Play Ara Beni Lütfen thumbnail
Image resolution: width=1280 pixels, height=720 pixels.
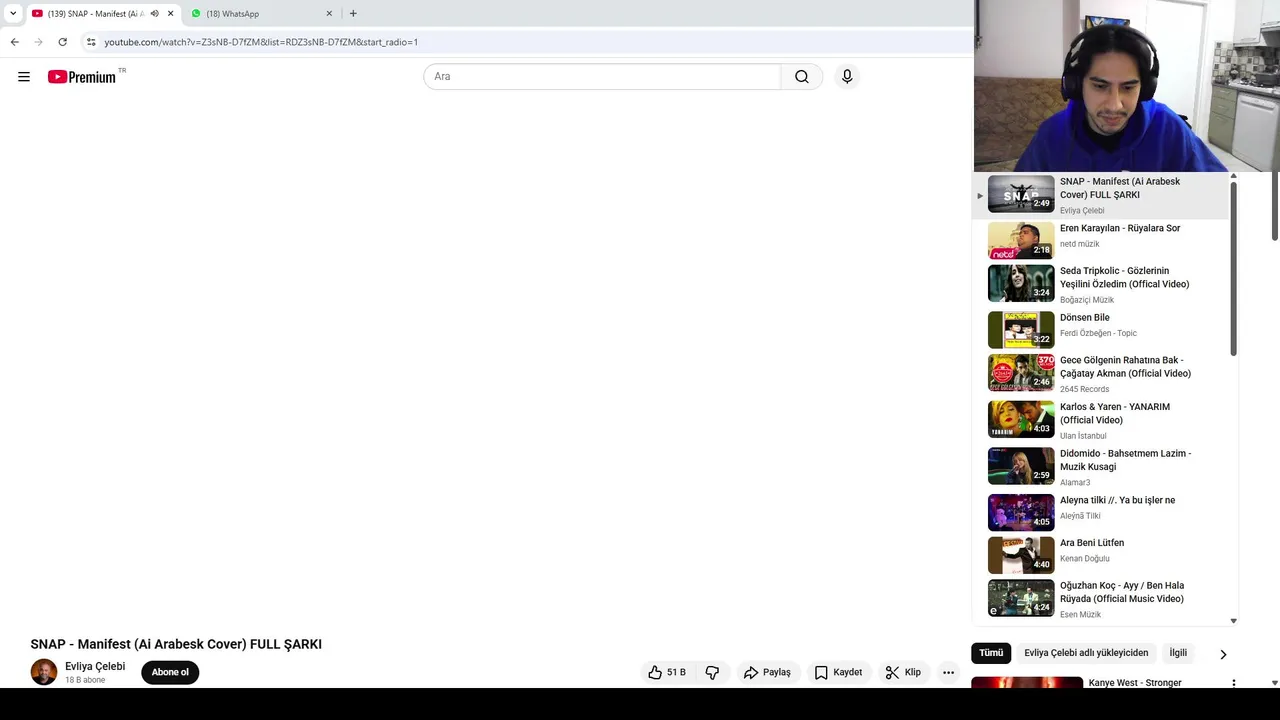[x=1021, y=555]
